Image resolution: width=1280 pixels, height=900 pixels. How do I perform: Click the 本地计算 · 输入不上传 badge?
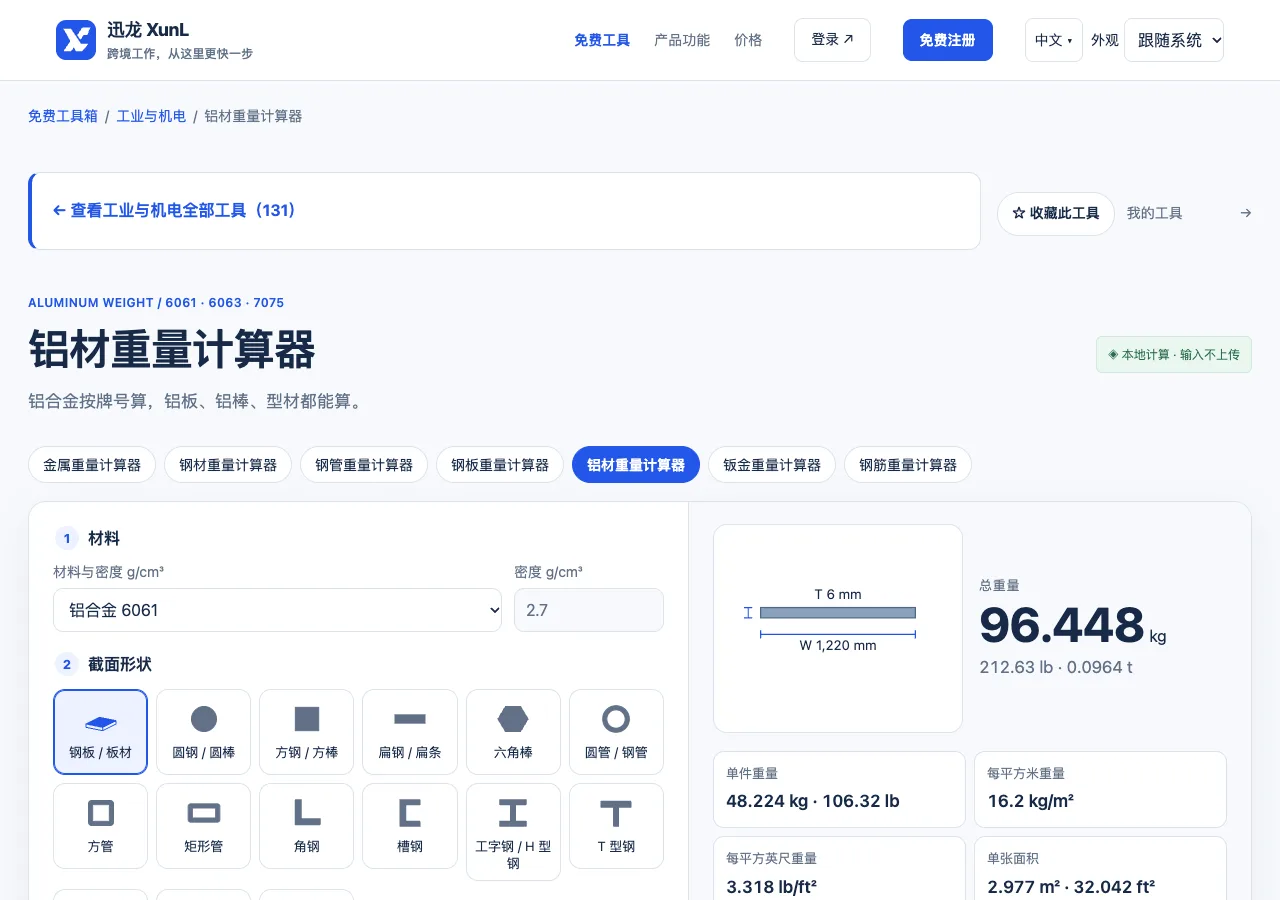[x=1174, y=355]
